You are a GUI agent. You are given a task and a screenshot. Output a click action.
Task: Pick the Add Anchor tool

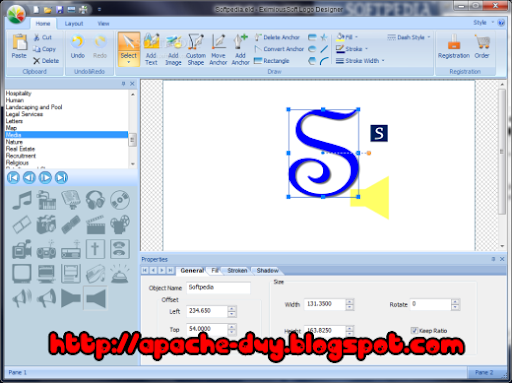pos(240,49)
